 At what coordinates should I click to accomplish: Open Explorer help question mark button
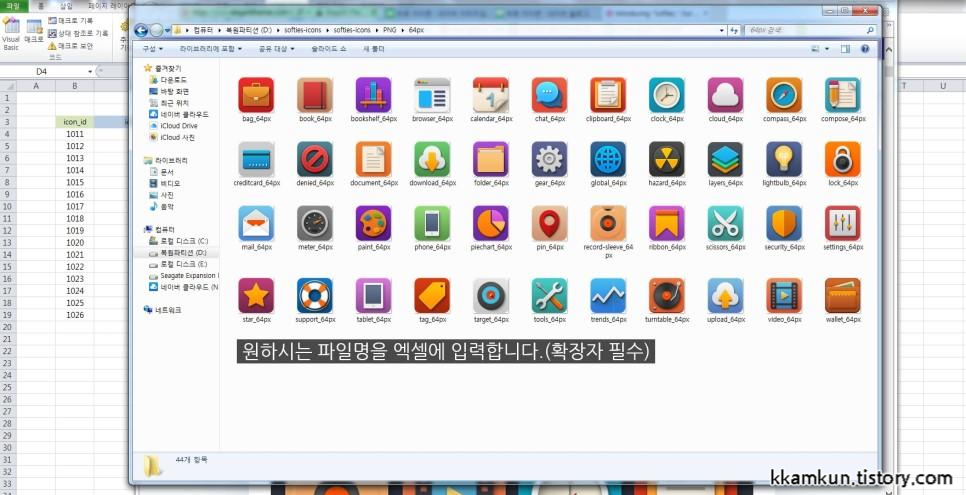point(865,49)
